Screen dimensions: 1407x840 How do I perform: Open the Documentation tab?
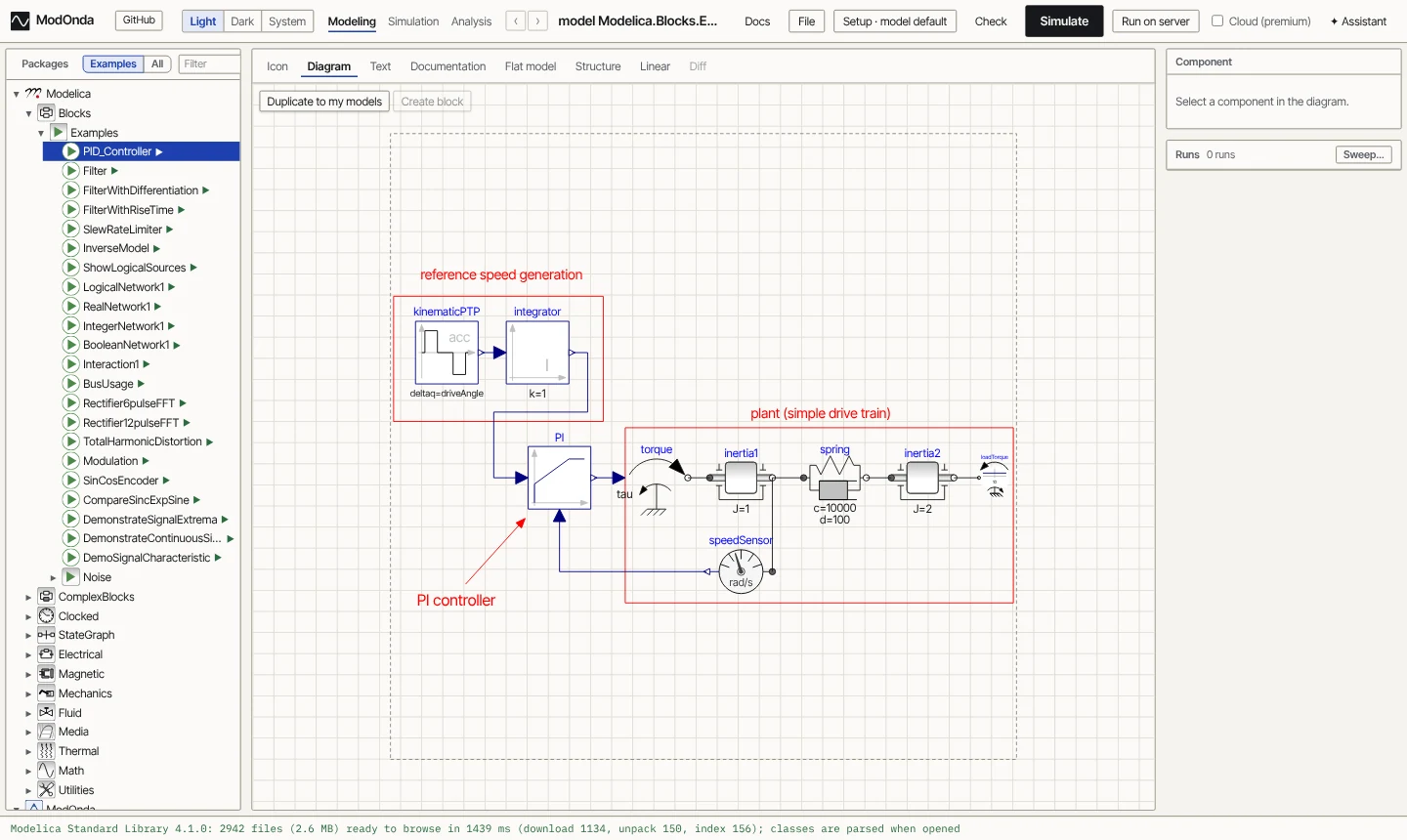(x=448, y=66)
